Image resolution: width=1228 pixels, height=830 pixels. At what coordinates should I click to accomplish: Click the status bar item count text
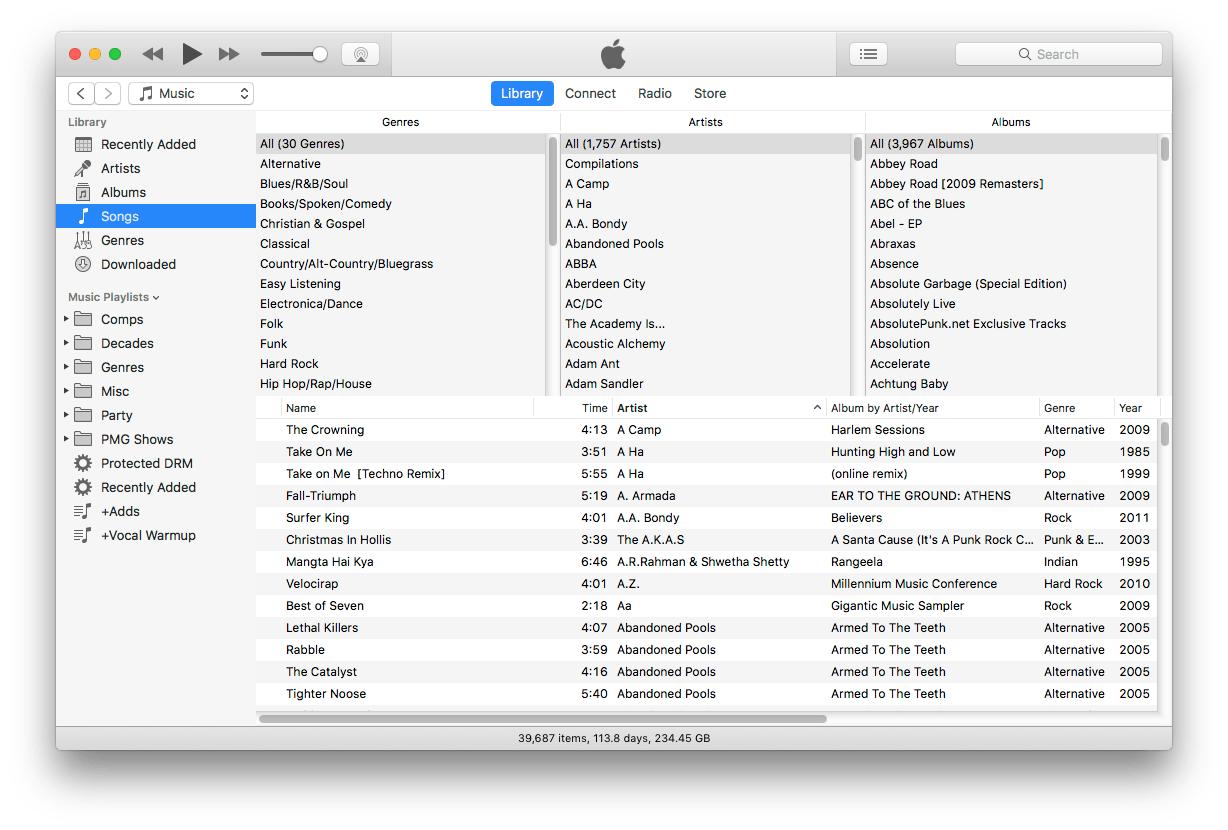(x=614, y=738)
